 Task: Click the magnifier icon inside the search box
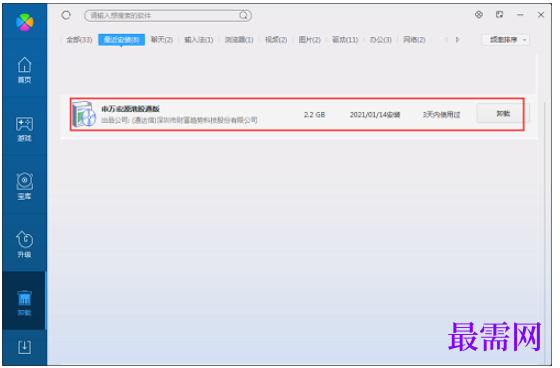tap(244, 15)
